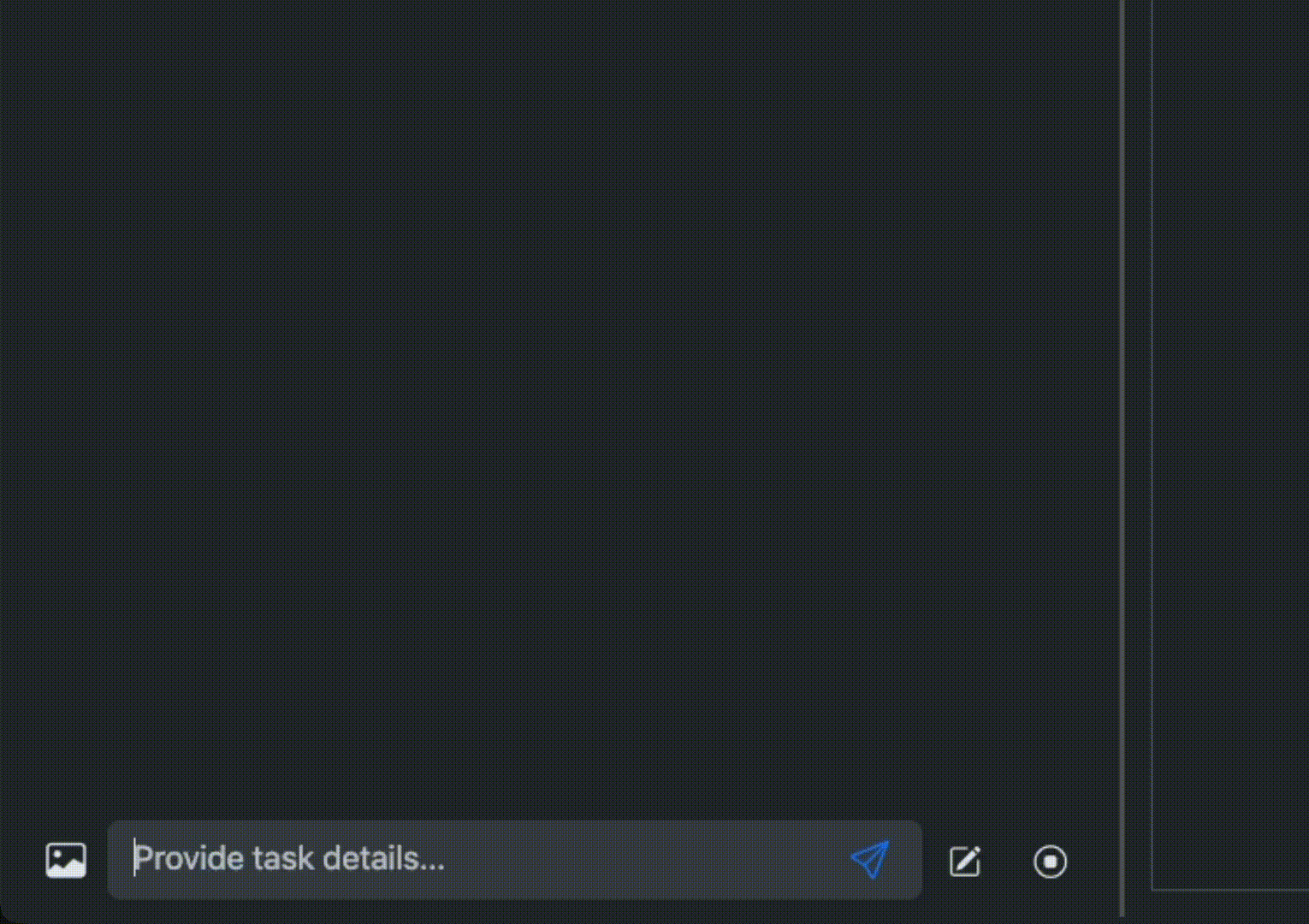Halt execution with the round stop button

coord(1050,862)
